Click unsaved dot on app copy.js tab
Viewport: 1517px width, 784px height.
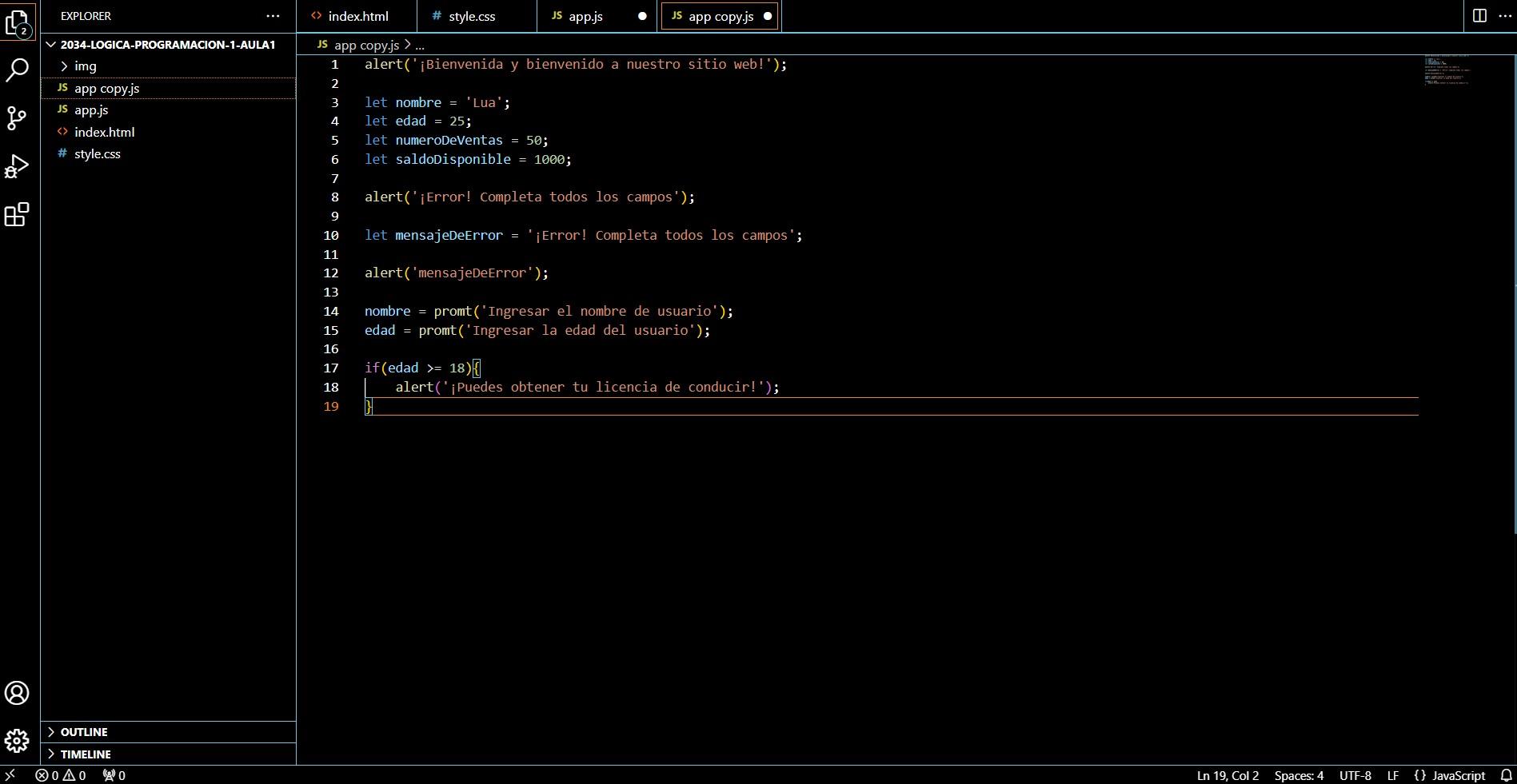(768, 16)
